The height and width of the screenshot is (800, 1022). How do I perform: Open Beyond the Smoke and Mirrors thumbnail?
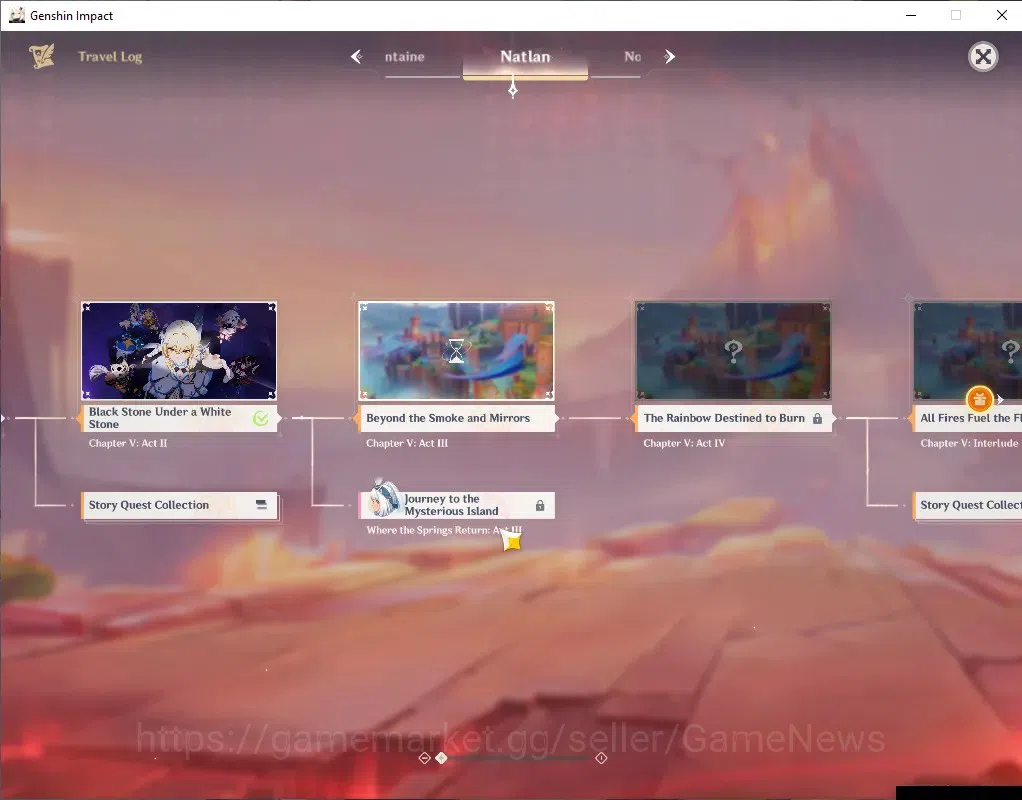456,350
